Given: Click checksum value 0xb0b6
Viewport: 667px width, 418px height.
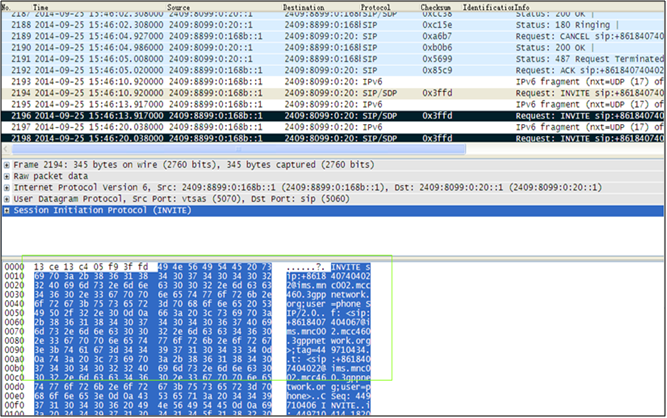Looking at the screenshot, I should tap(437, 48).
